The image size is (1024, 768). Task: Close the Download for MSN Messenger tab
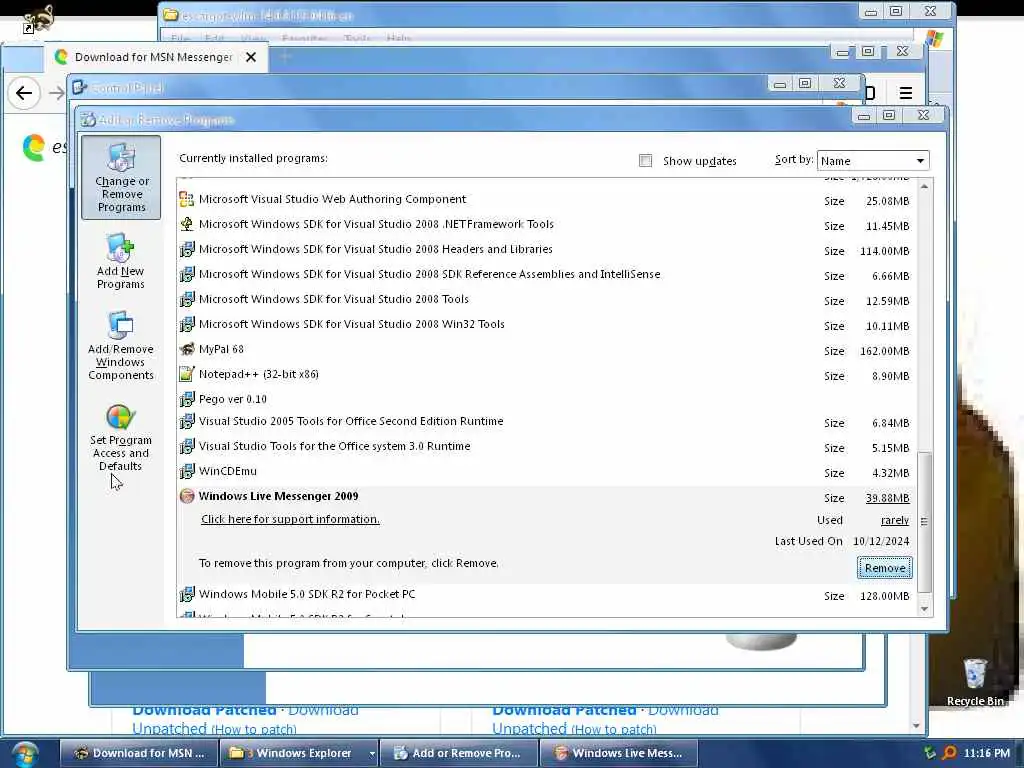tap(251, 57)
